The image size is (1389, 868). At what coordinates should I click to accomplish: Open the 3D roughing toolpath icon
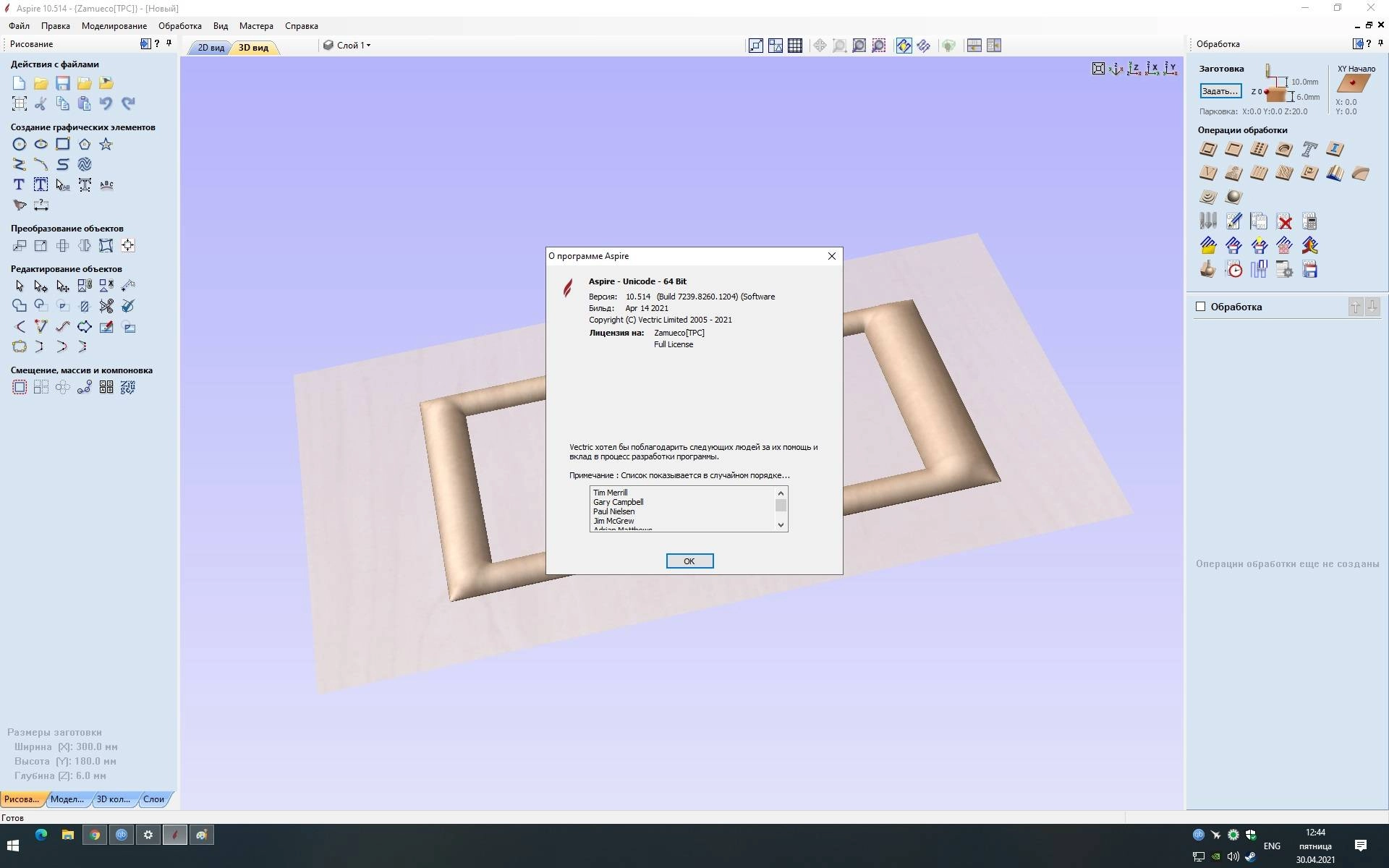coord(1208,197)
